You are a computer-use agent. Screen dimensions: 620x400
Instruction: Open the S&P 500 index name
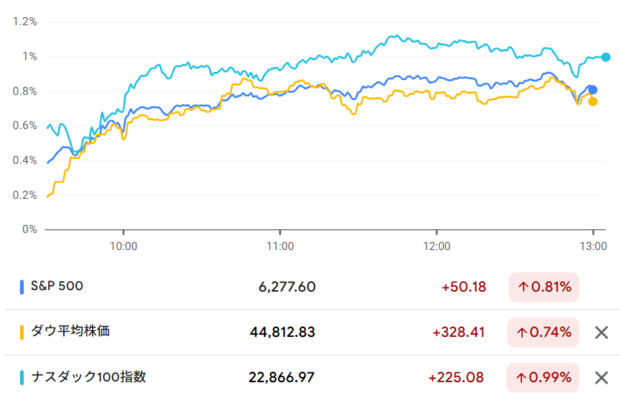pyautogui.click(x=57, y=286)
